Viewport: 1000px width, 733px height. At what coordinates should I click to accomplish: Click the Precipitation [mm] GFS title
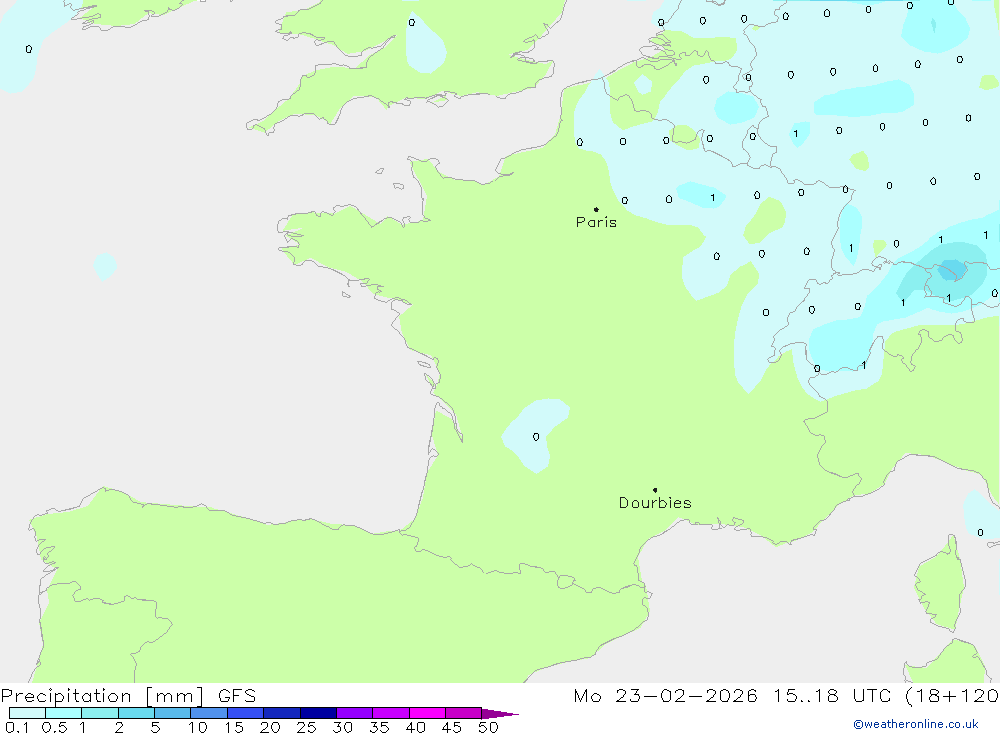pos(128,696)
